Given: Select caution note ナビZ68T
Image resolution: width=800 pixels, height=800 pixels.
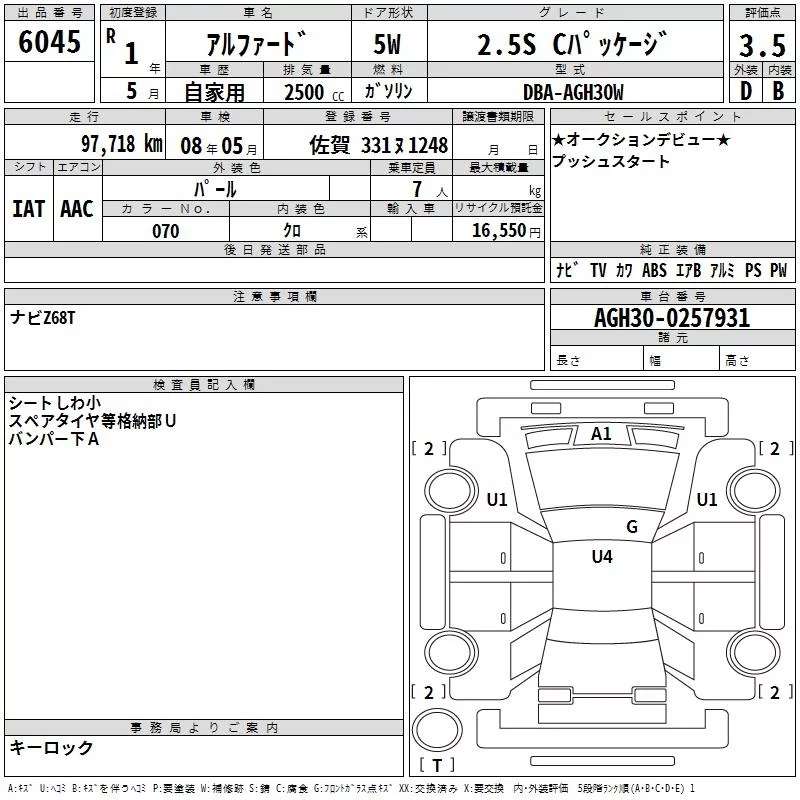Looking at the screenshot, I should [42, 318].
